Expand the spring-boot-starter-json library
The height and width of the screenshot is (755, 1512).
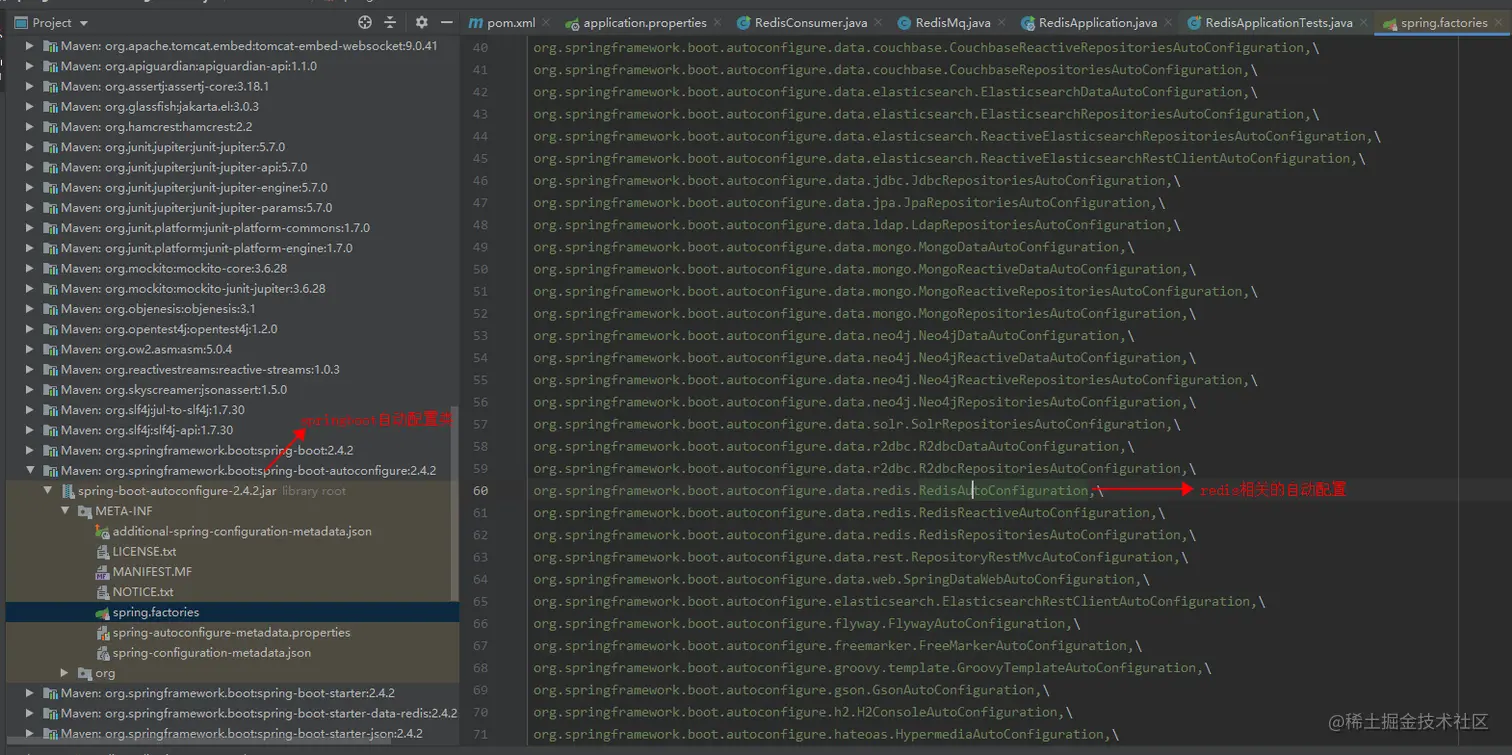[x=30, y=734]
